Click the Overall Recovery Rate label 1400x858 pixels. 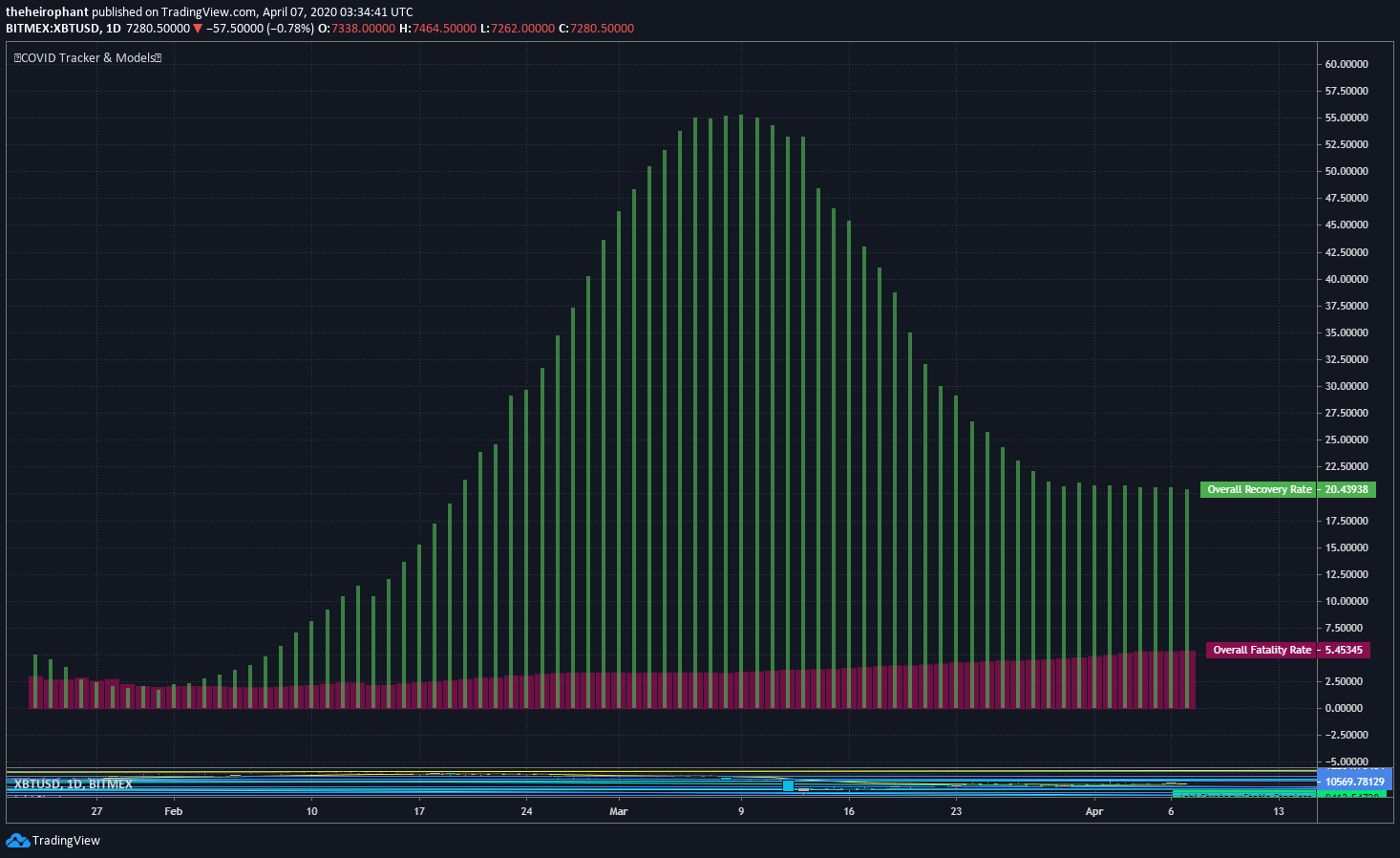pyautogui.click(x=1259, y=489)
